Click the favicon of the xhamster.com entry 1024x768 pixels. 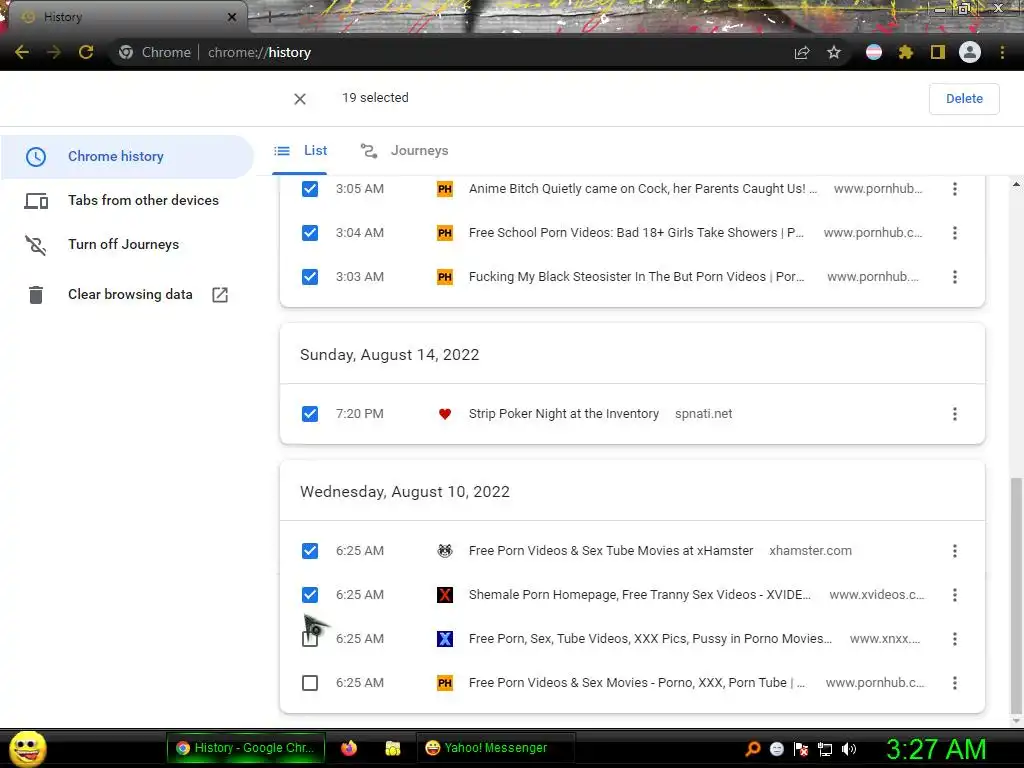(445, 551)
